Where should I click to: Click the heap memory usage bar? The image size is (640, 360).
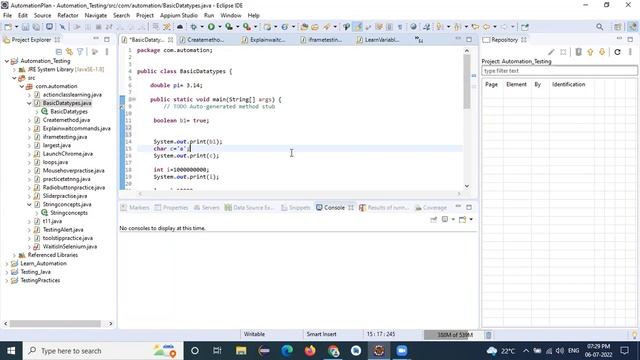point(453,335)
